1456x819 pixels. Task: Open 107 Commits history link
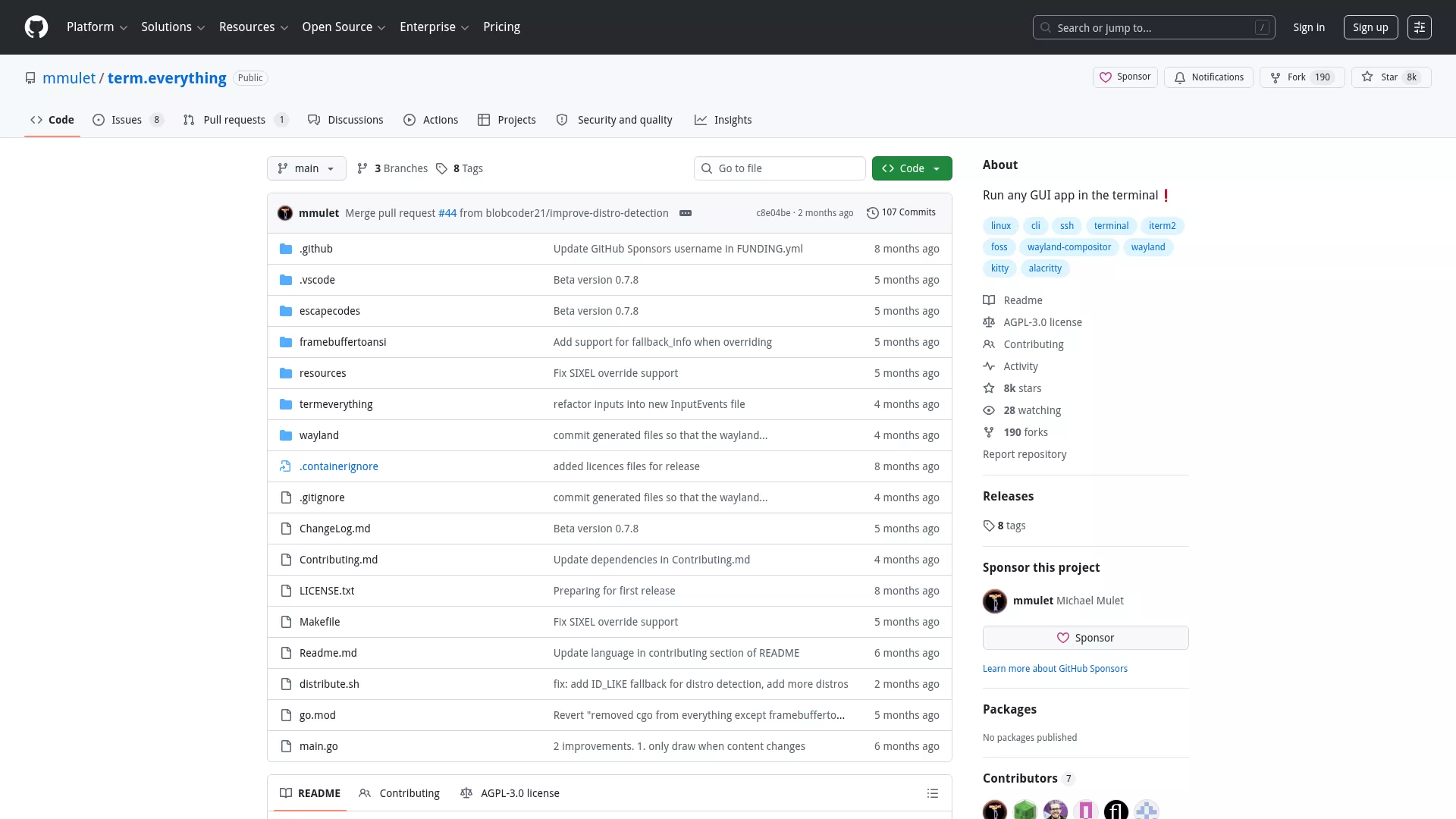[901, 213]
